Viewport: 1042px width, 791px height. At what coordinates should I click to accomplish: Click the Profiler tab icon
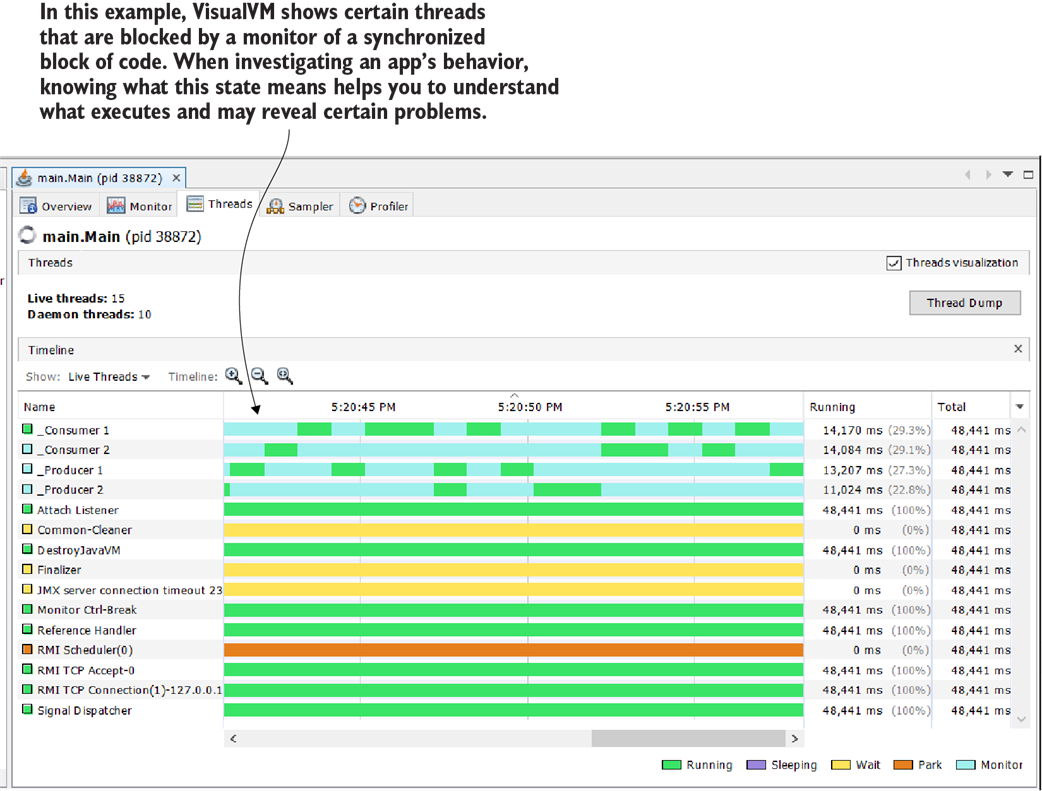[357, 206]
